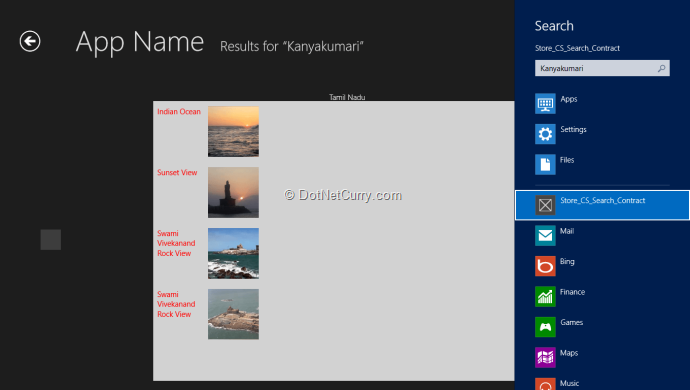This screenshot has width=690, height=390.
Task: Select the Files document icon
Action: coord(545,165)
